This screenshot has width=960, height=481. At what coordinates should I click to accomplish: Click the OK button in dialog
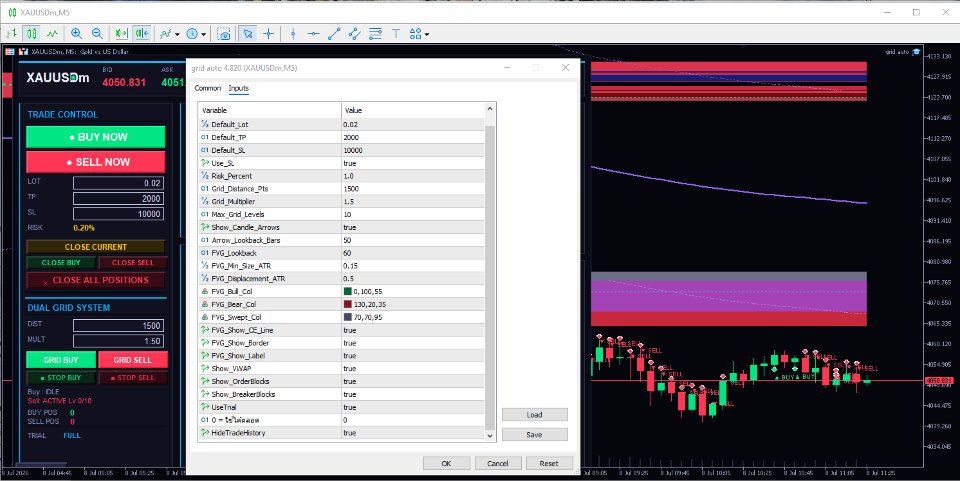coord(446,463)
